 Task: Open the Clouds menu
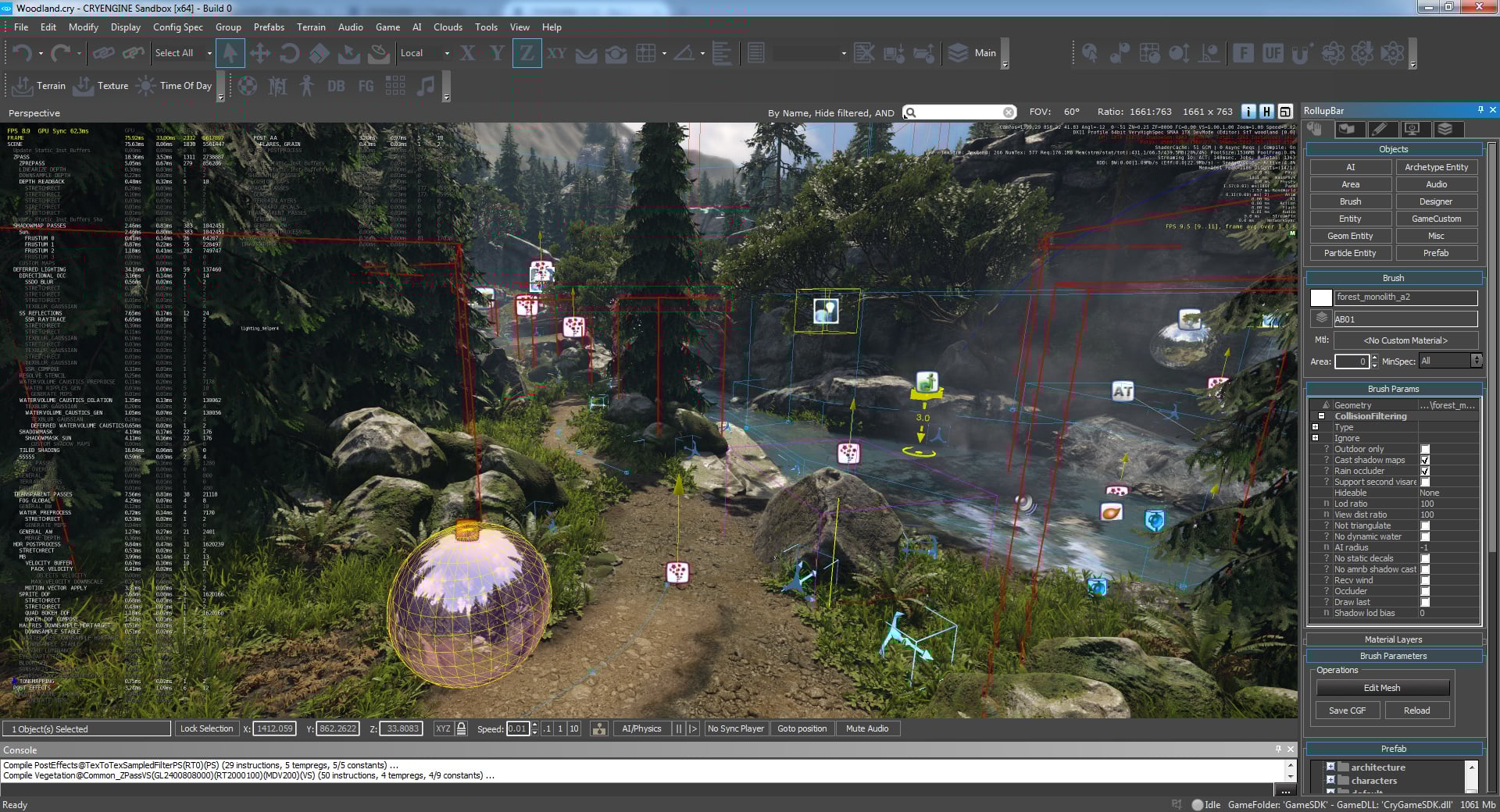point(448,27)
